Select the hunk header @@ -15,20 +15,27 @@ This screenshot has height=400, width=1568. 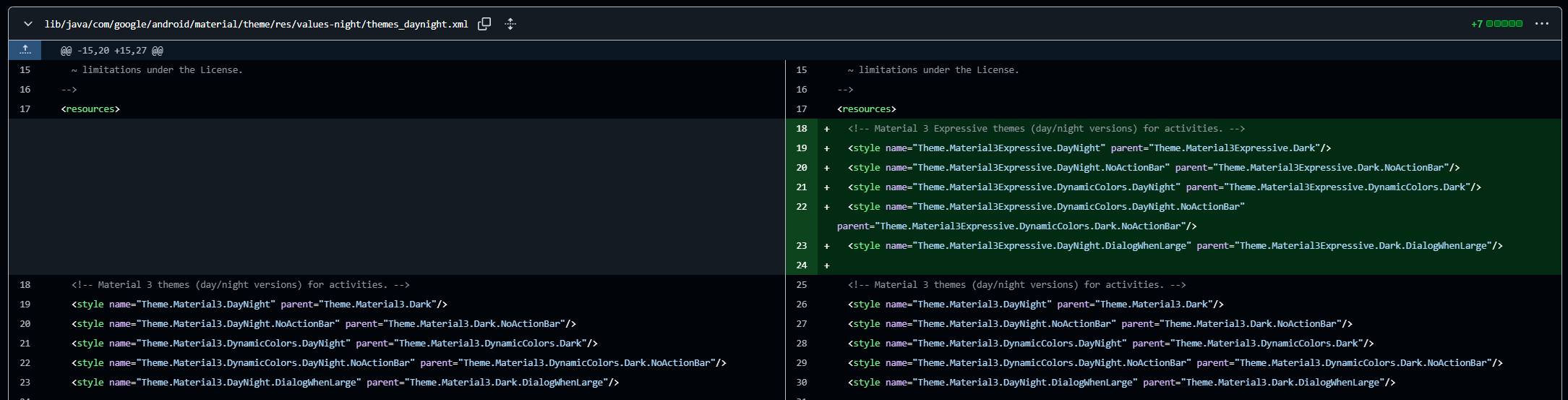tap(111, 51)
